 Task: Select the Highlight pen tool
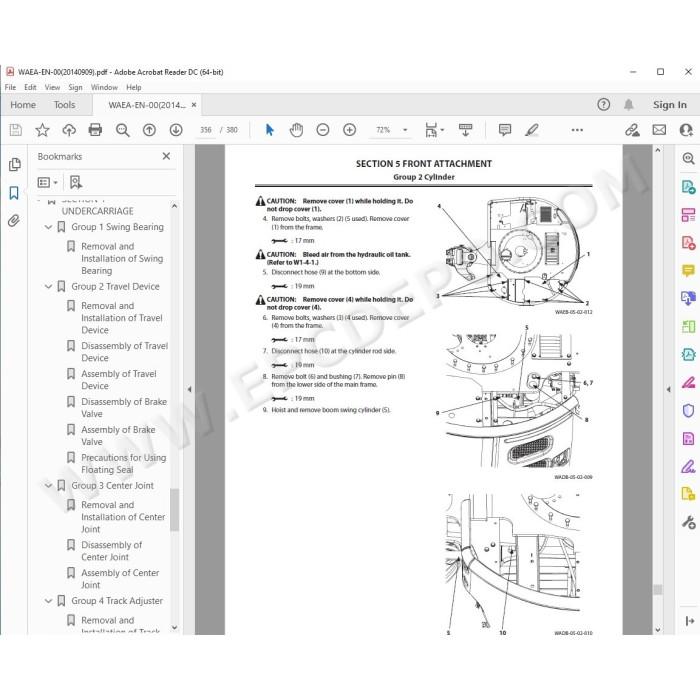(x=532, y=130)
